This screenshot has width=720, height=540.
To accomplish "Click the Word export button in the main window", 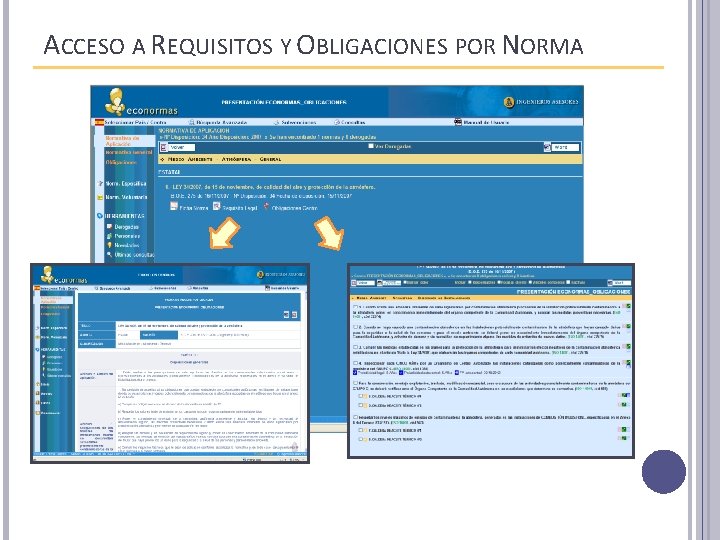I will pyautogui.click(x=565, y=147).
